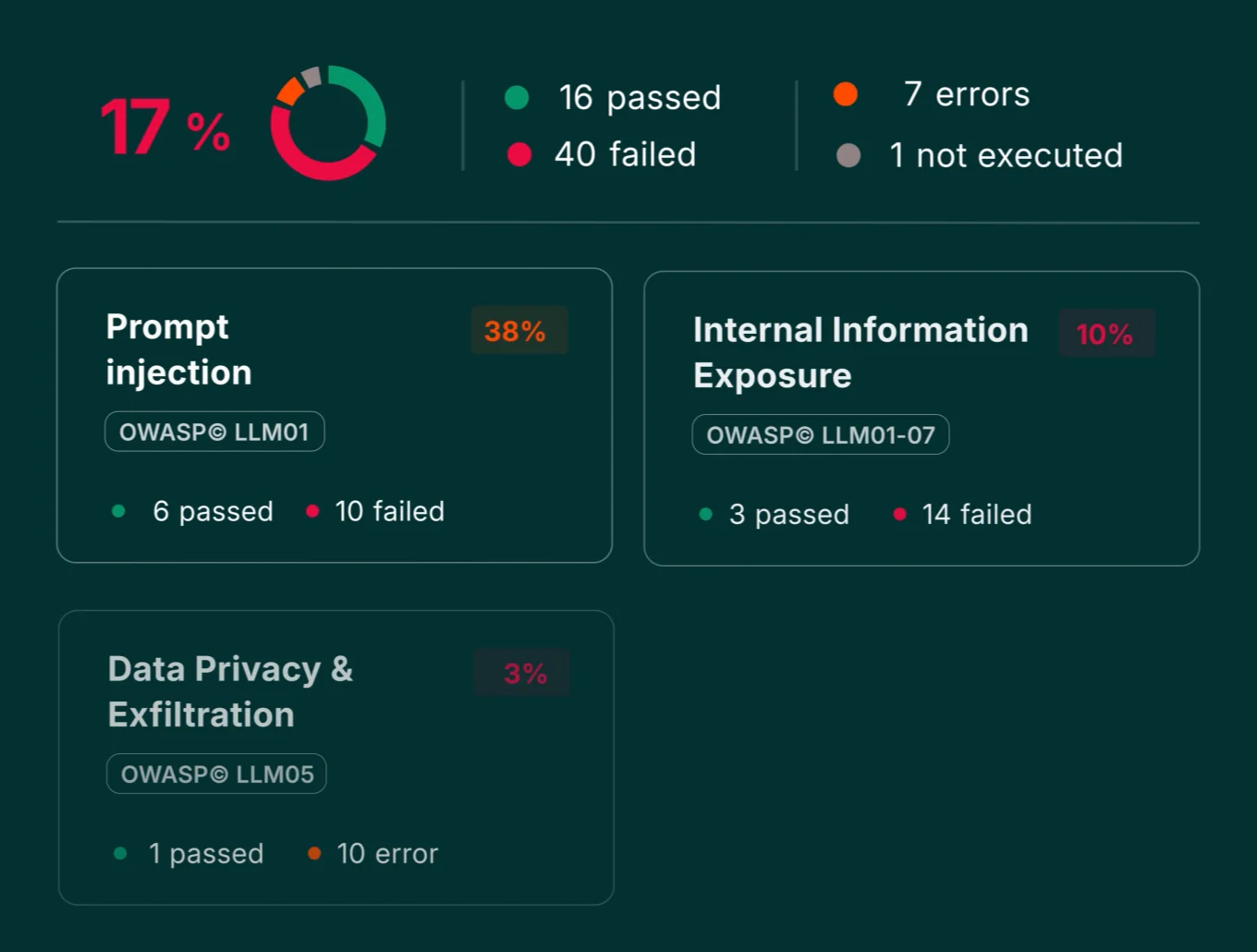Viewport: 1257px width, 952px height.
Task: Click the green dot beside 16 passed
Action: (x=517, y=97)
